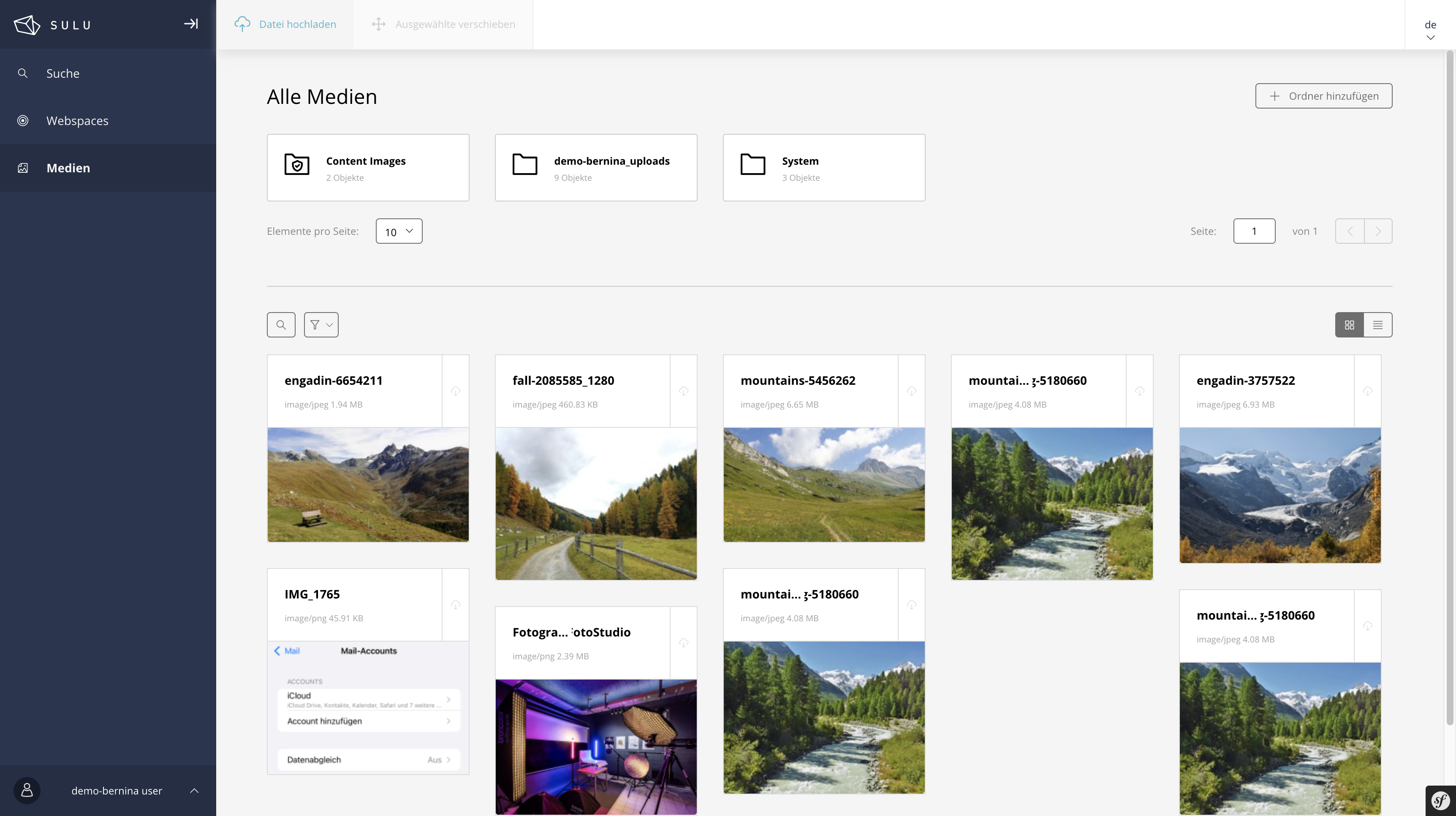
Task: Open the elements per page dropdown
Action: 399,231
